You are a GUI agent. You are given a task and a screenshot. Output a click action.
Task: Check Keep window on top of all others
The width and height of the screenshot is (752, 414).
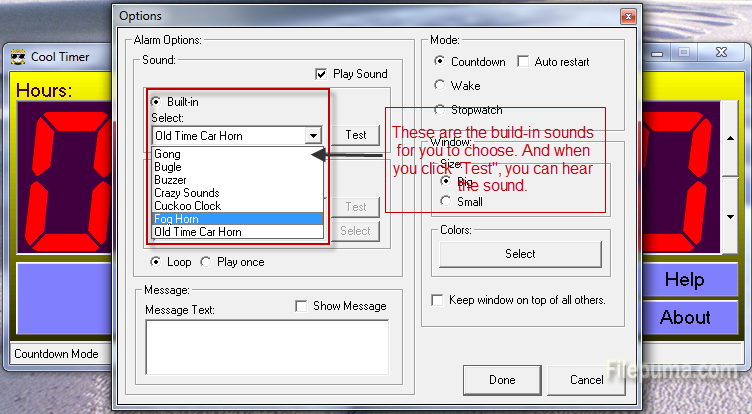(x=437, y=300)
